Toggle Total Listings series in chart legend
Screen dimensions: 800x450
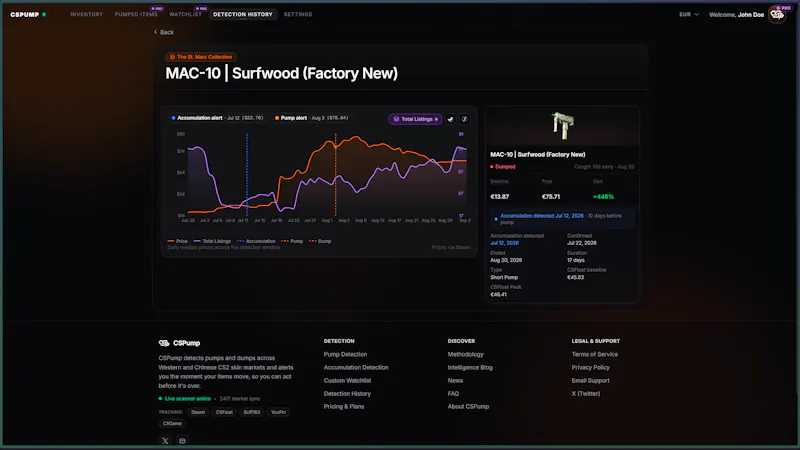(212, 241)
